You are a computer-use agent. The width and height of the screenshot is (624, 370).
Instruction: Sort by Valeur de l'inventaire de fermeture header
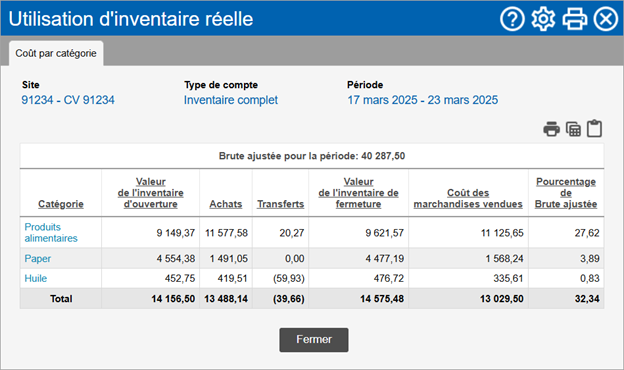click(x=359, y=193)
